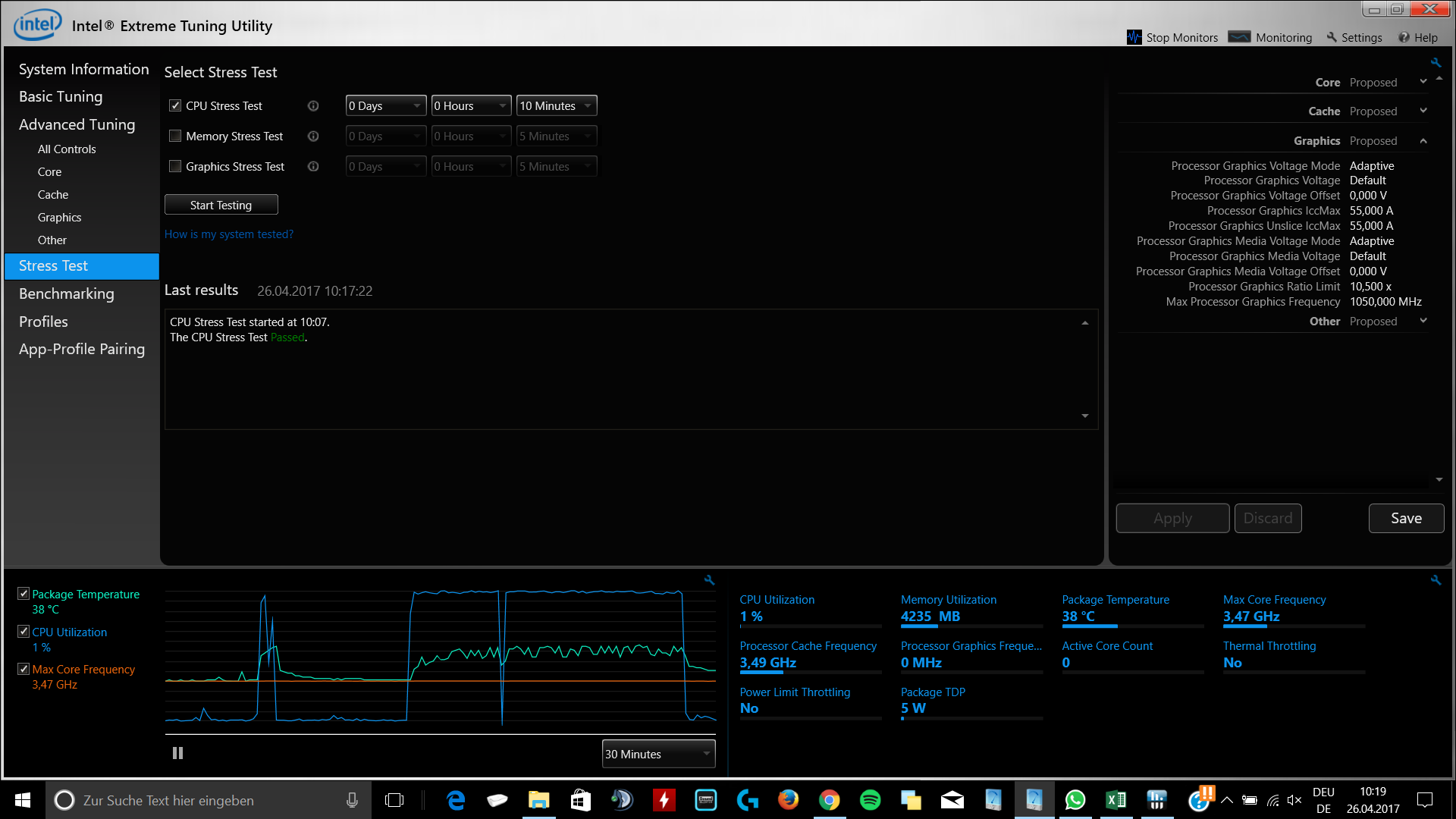Open Settings wrench icon in header

click(1332, 37)
